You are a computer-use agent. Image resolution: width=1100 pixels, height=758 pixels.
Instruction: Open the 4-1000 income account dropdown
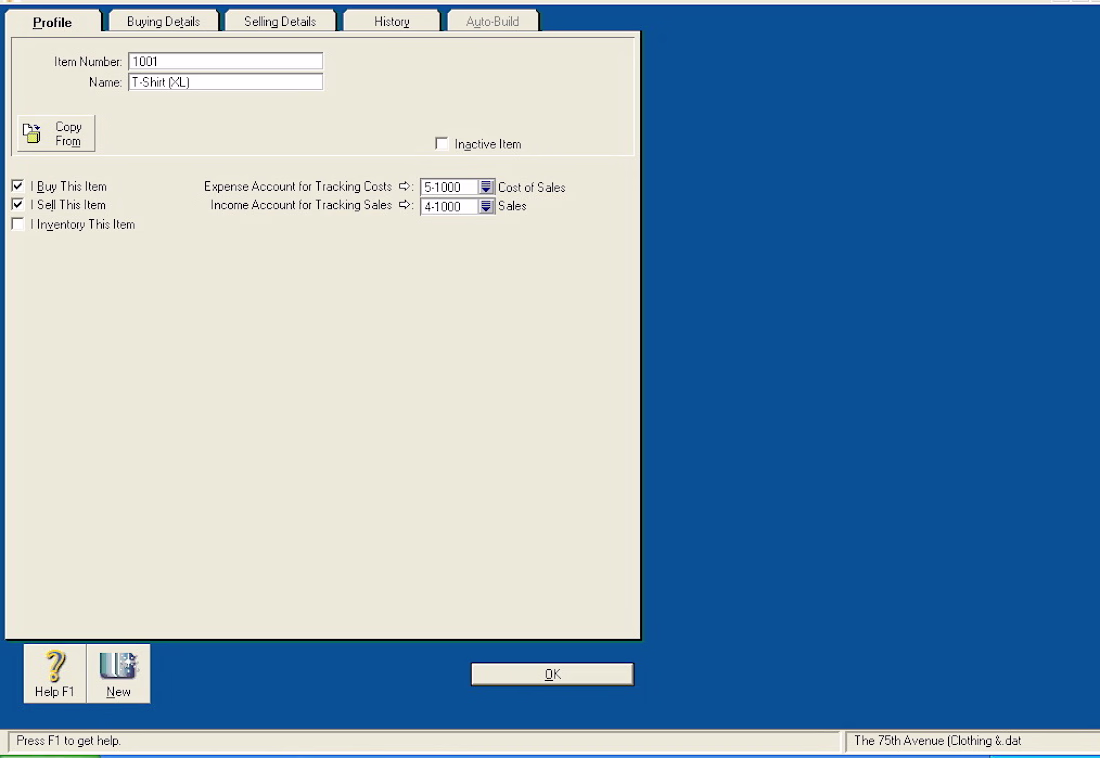pos(486,206)
